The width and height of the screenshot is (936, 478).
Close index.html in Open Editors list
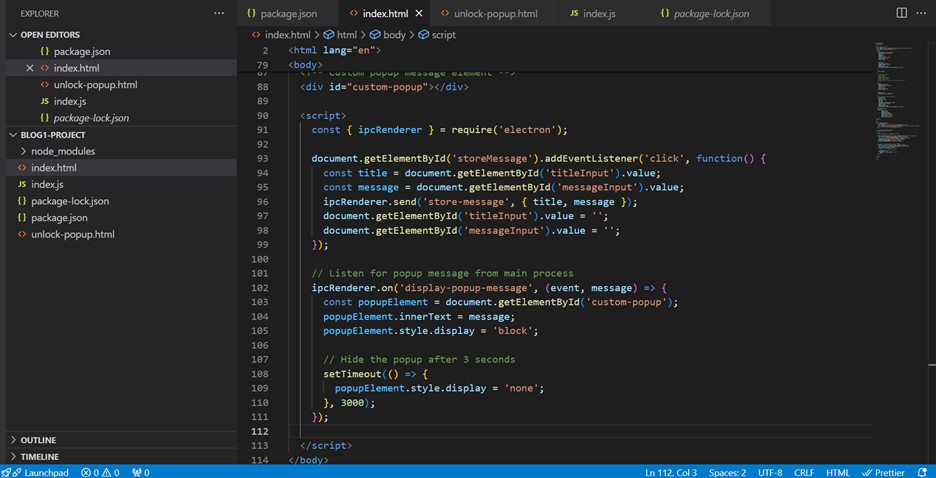pos(29,68)
